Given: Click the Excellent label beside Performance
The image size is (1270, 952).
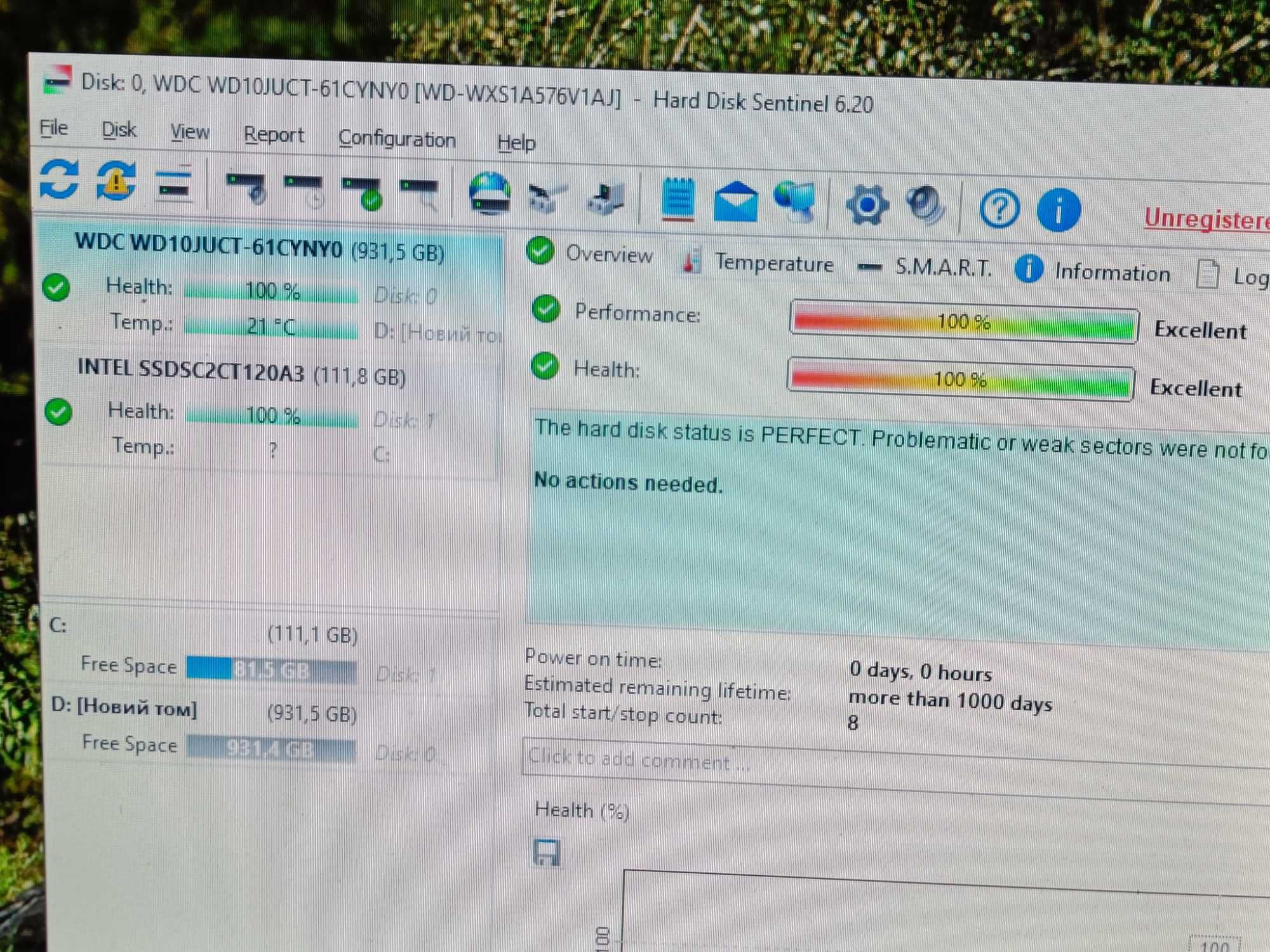Looking at the screenshot, I should tap(1200, 331).
